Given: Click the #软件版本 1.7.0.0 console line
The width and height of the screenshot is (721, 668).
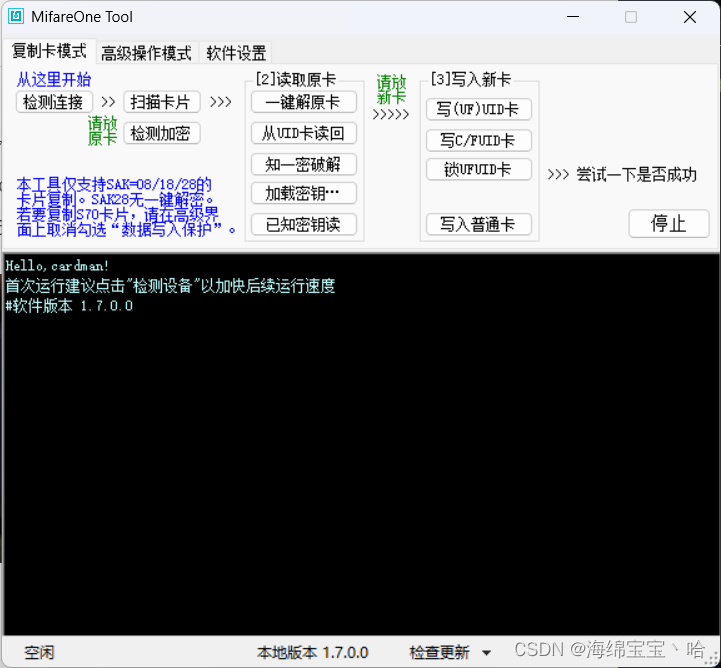Looking at the screenshot, I should pos(69,306).
